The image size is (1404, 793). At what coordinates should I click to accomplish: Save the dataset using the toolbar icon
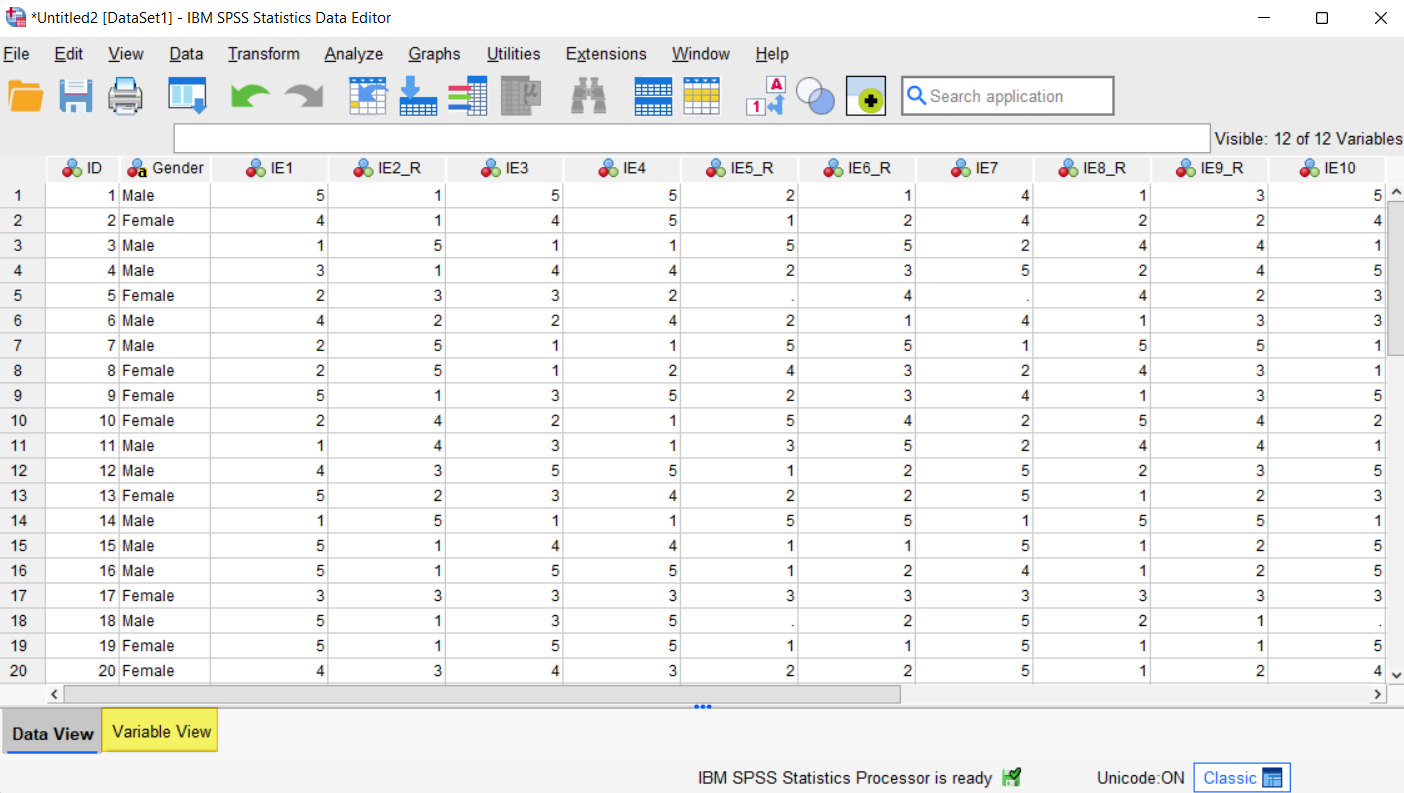tap(75, 95)
